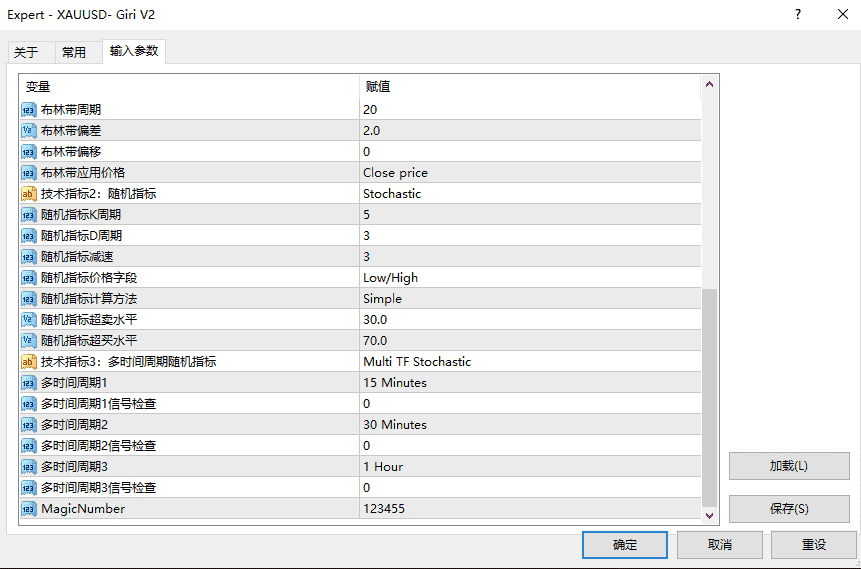Click the scrollbar down arrow
Image resolution: width=861 pixels, height=569 pixels.
pos(710,515)
